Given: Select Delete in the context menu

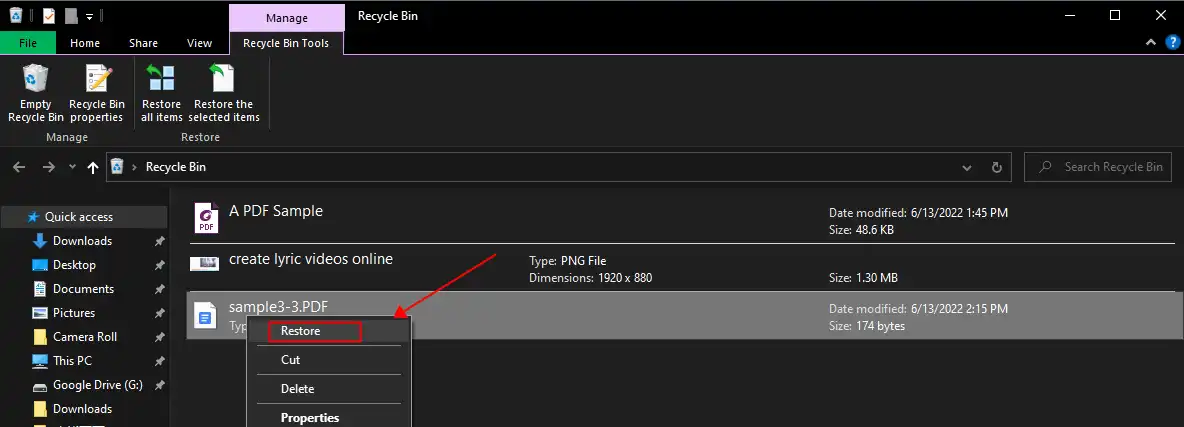Looking at the screenshot, I should (297, 389).
